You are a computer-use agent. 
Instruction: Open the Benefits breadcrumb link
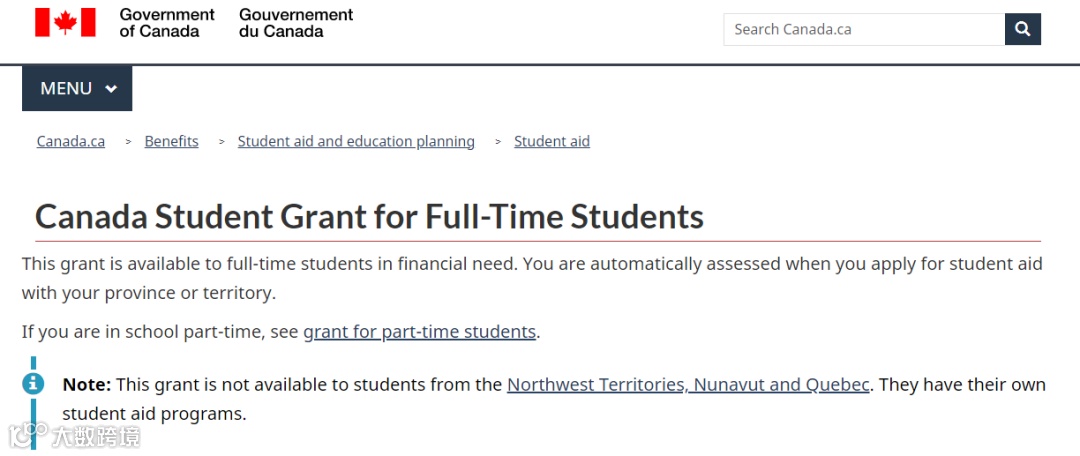[171, 142]
